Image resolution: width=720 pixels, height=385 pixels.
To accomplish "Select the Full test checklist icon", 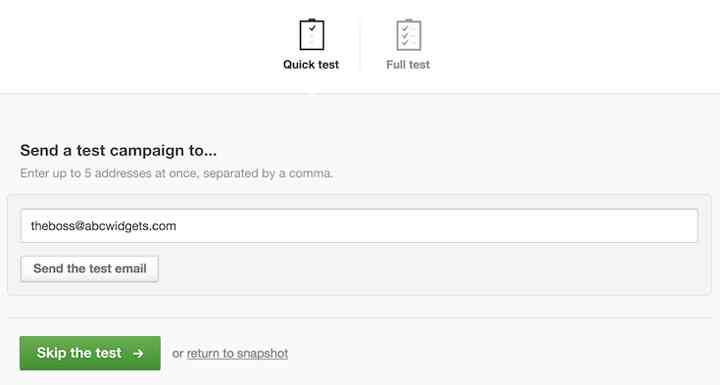I will click(x=408, y=34).
